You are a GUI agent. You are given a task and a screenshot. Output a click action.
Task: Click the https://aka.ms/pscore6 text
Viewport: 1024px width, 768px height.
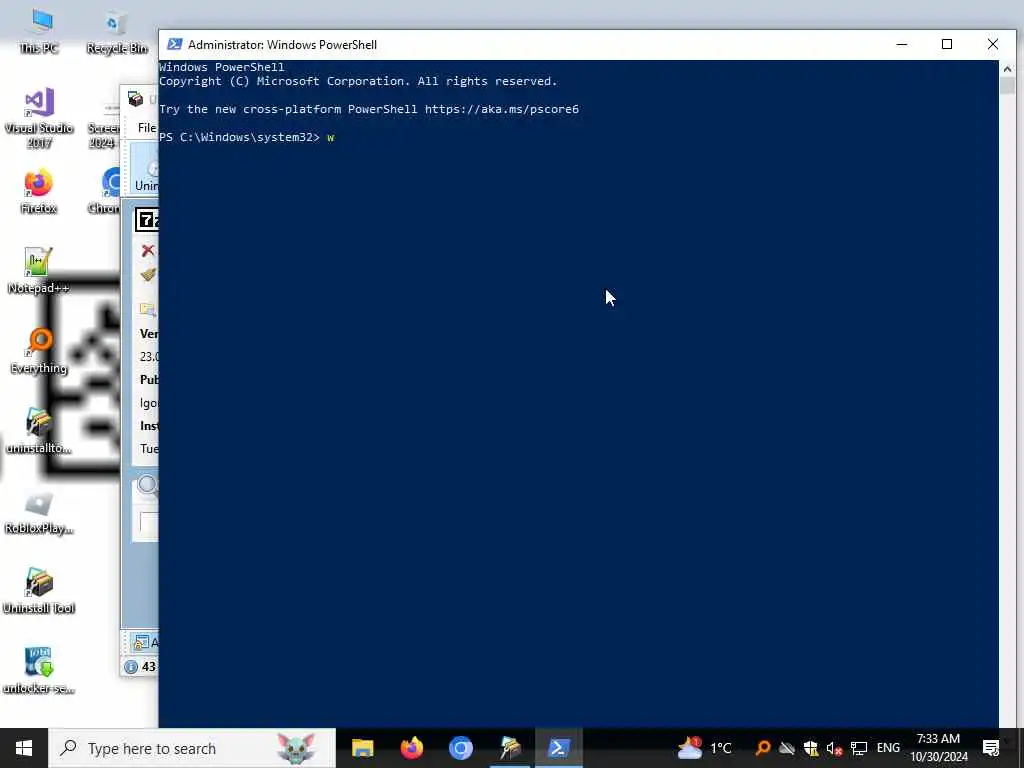pyautogui.click(x=502, y=109)
